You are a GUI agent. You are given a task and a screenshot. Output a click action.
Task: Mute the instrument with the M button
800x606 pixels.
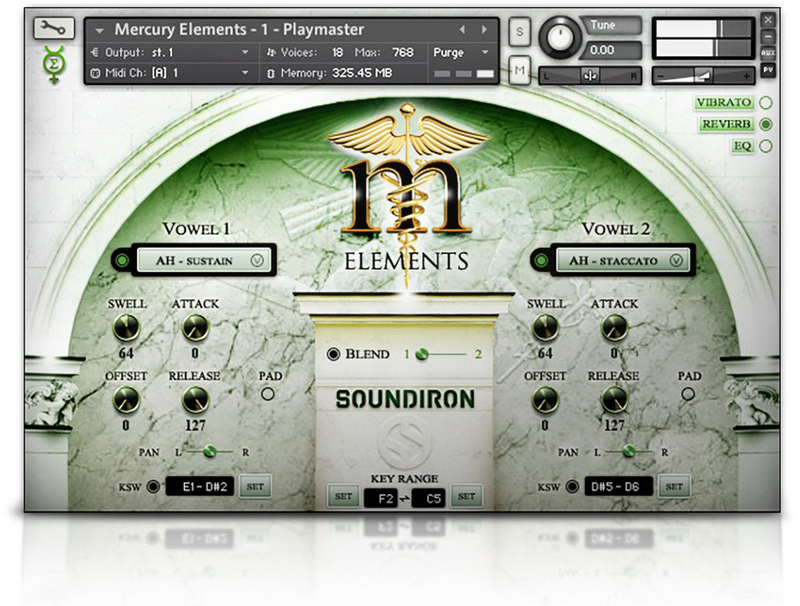coord(519,70)
